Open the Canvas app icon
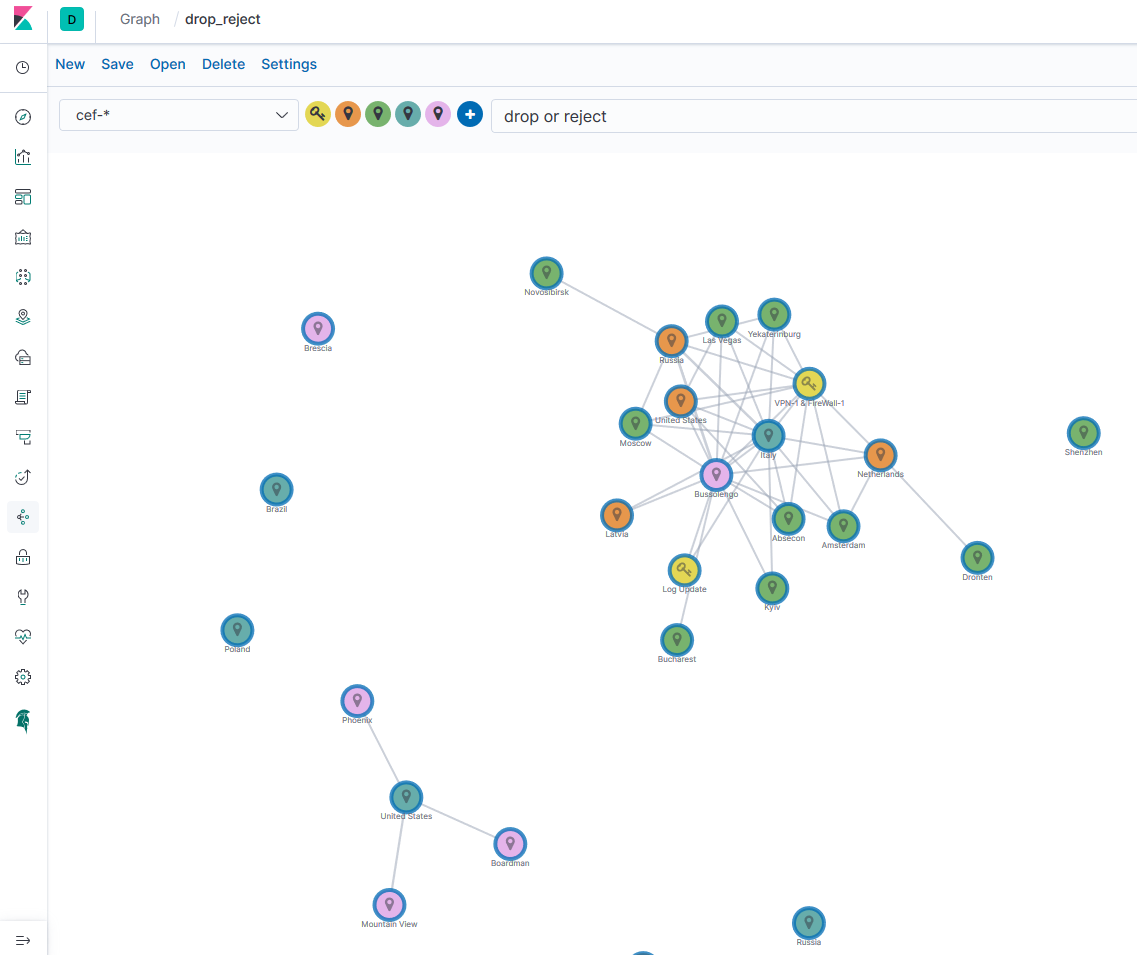Viewport: 1137px width, 955px height. tap(22, 237)
